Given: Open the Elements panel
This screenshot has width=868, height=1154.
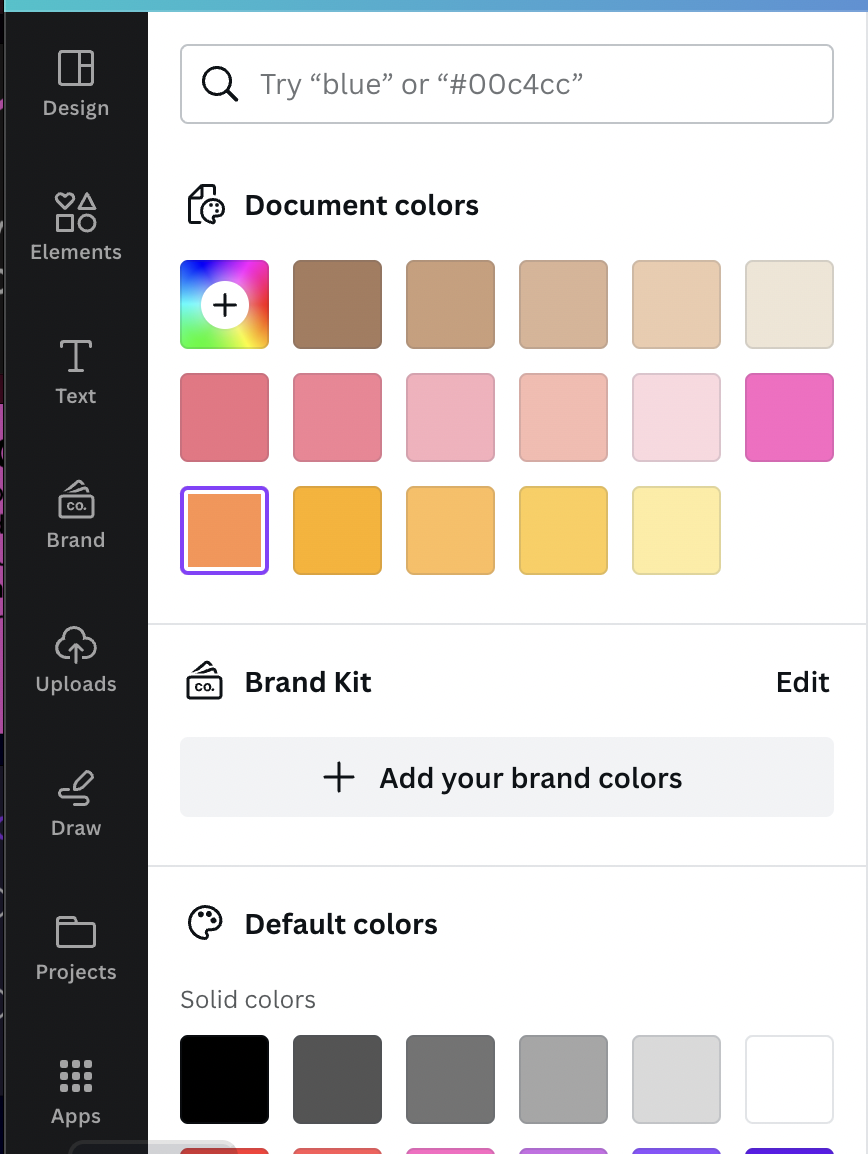Looking at the screenshot, I should point(75,227).
